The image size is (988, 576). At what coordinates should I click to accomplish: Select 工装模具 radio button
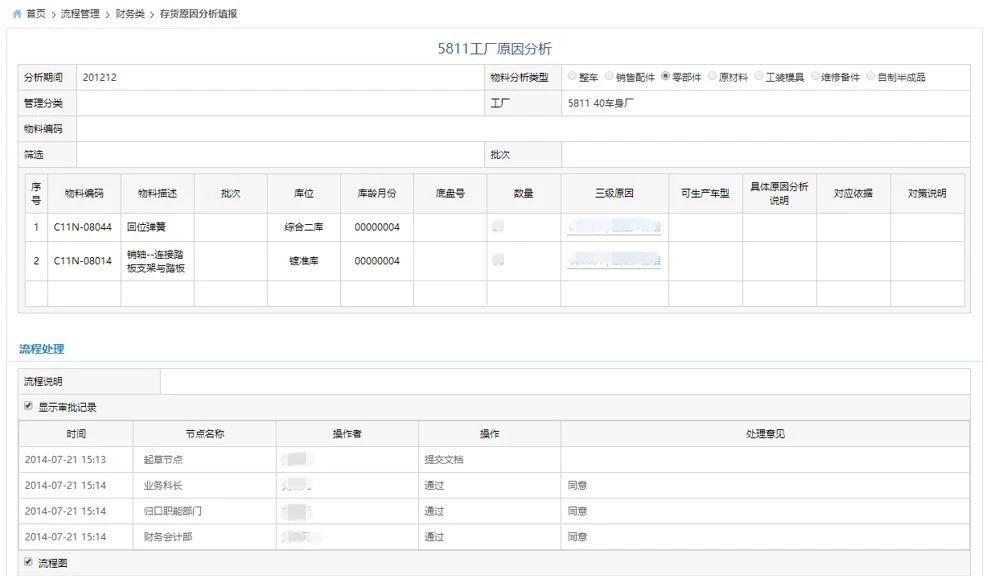pos(759,77)
